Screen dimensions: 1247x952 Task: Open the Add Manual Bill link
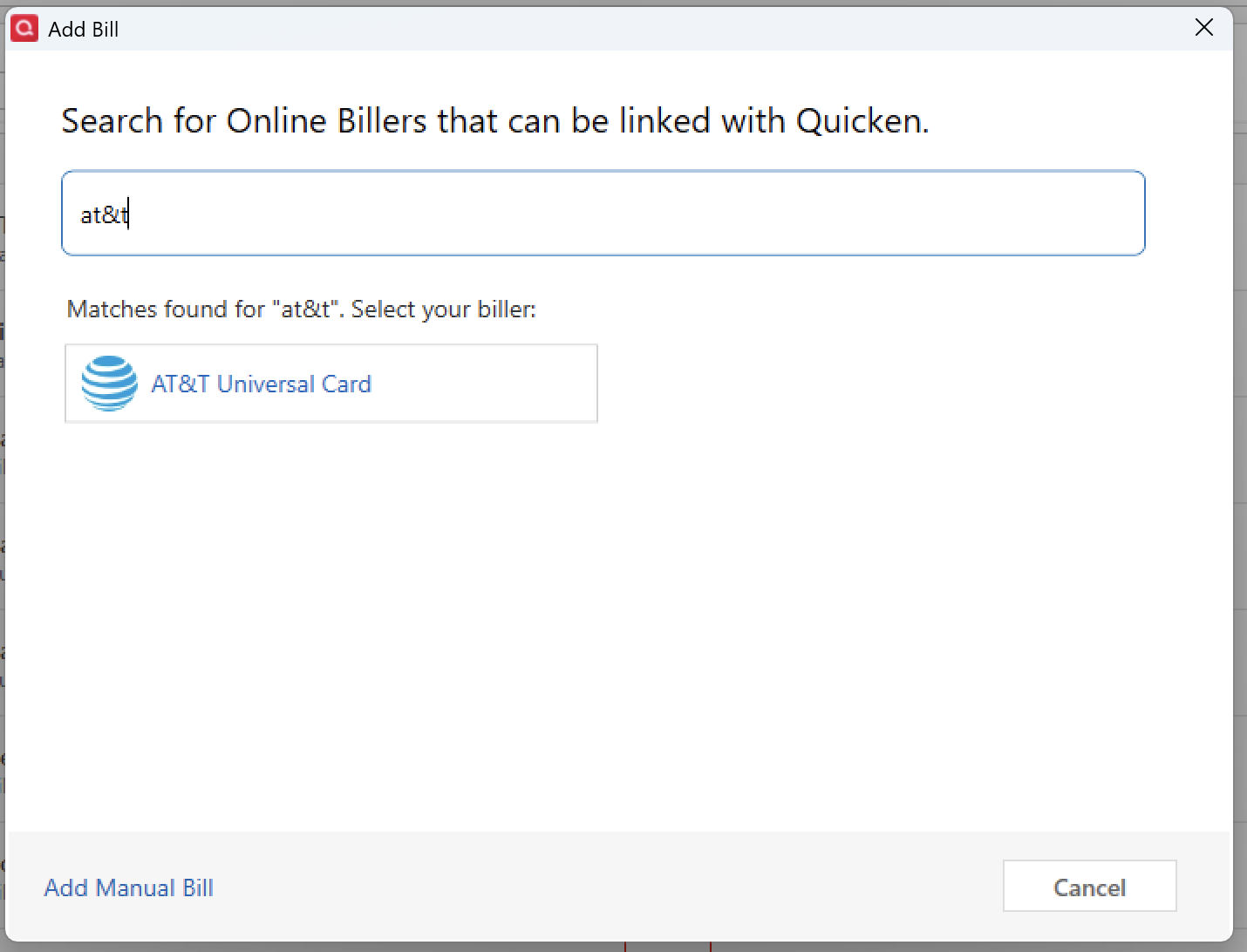129,887
